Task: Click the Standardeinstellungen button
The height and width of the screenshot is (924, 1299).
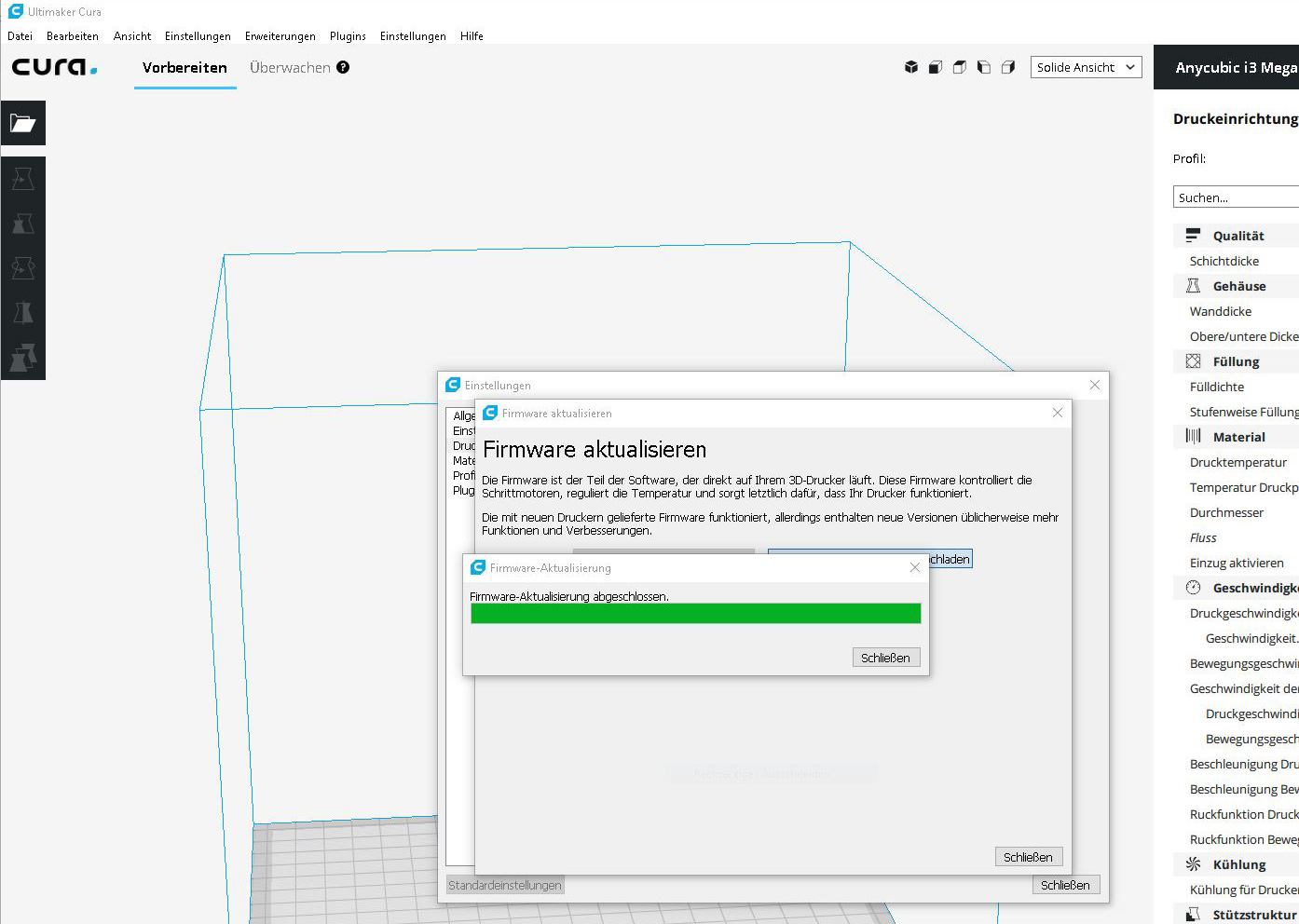Action: point(505,885)
